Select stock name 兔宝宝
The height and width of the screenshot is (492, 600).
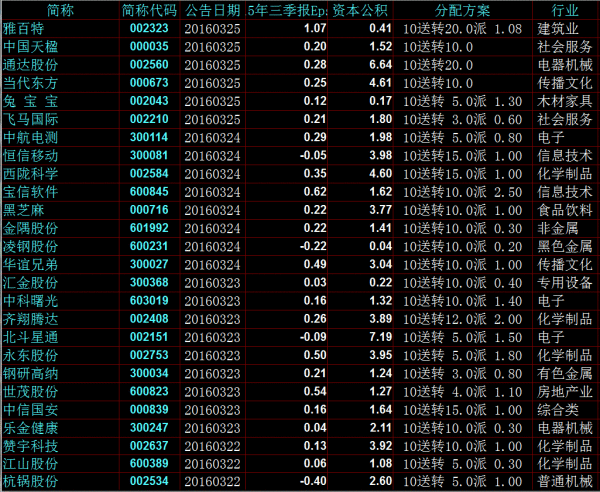(31, 101)
